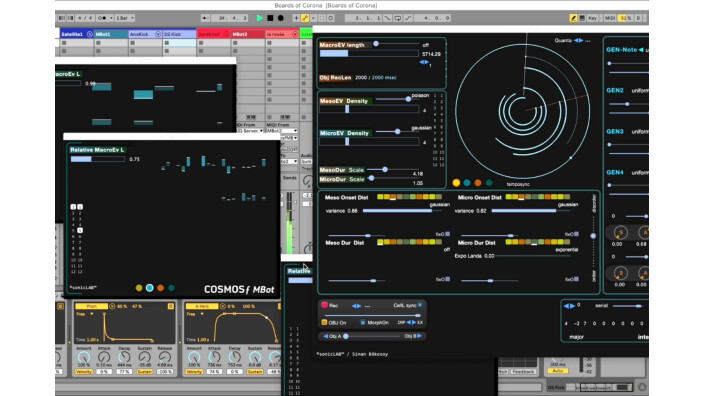Adjust the disorder-order vertical slider knob
Screen dimensions: 704x396
(593, 236)
